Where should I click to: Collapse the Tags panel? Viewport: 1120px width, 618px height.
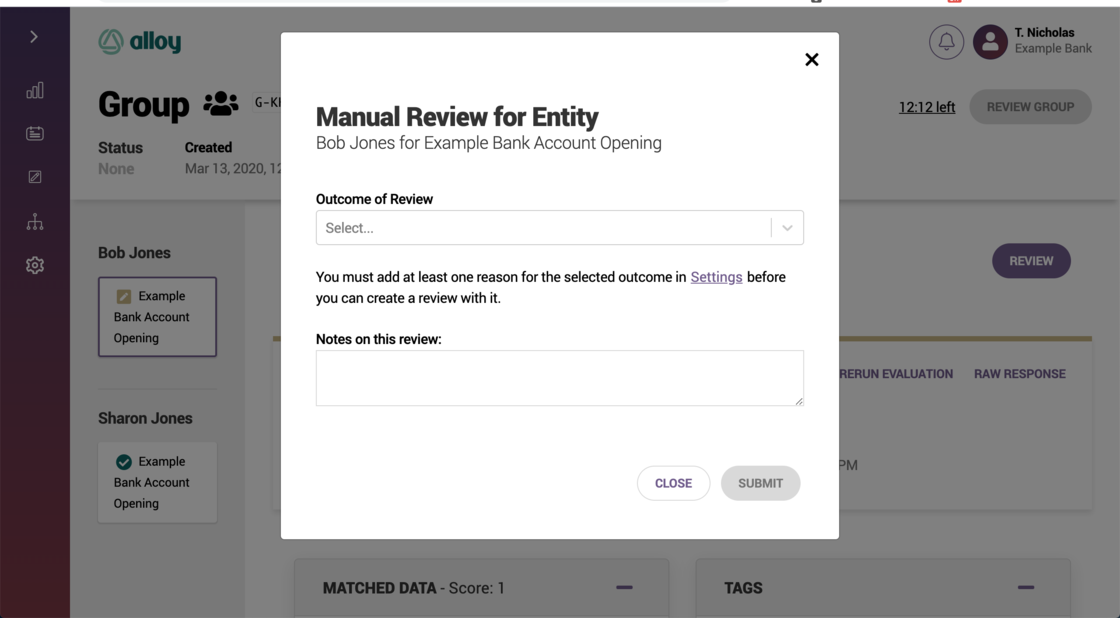1025,589
